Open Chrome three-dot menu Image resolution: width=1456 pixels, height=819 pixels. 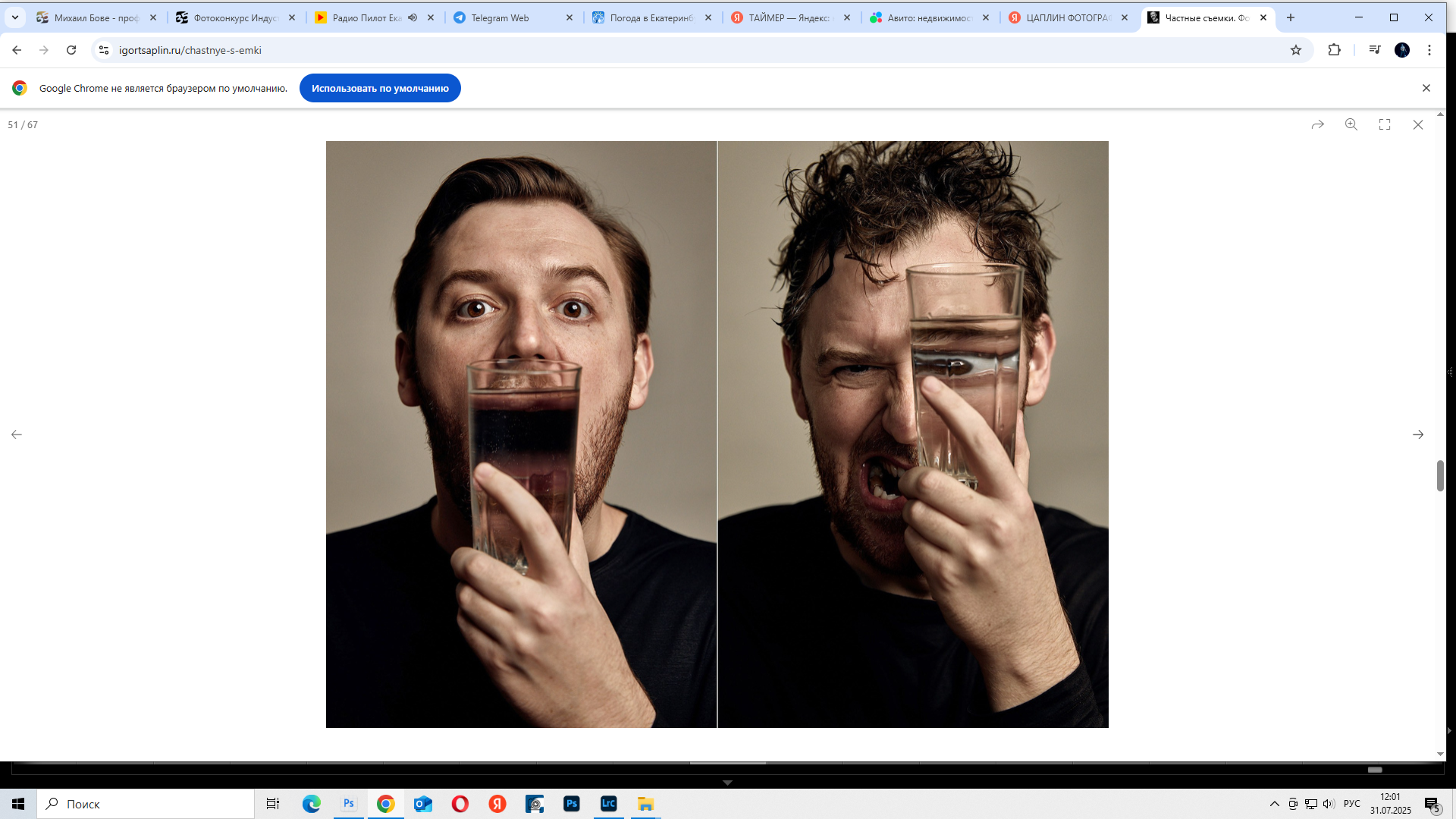1429,50
